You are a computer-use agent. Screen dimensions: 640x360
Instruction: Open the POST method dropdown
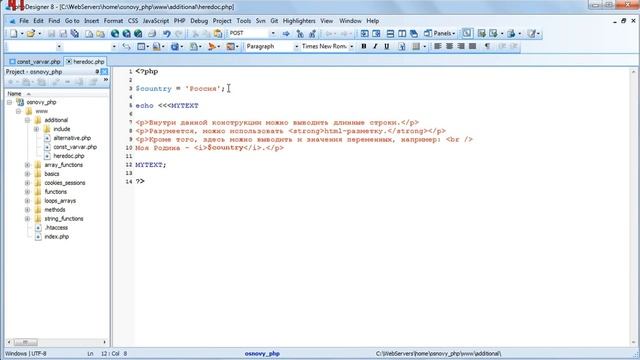(273, 33)
